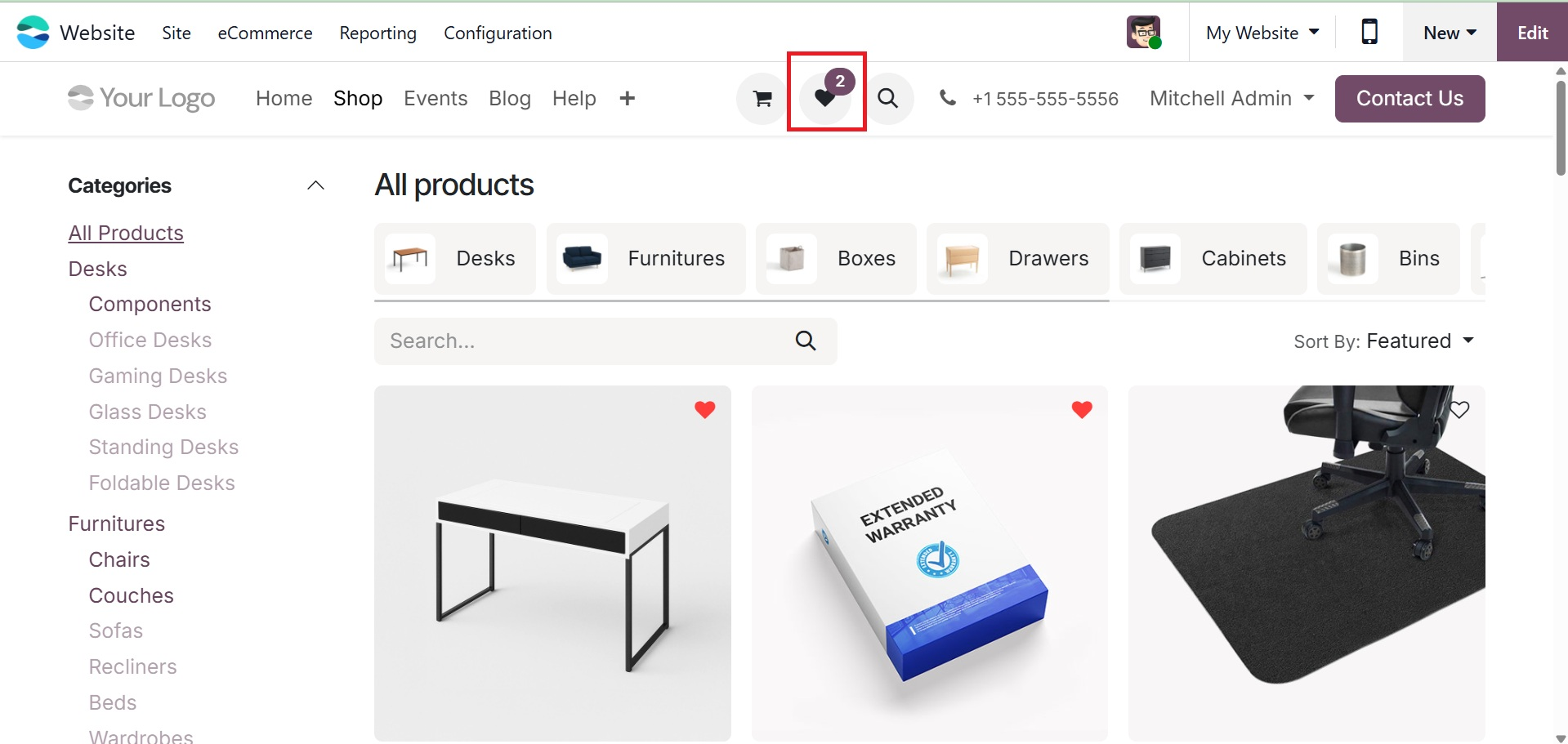Remove the white desk from wishlist
This screenshot has width=1568, height=744.
coord(704,409)
